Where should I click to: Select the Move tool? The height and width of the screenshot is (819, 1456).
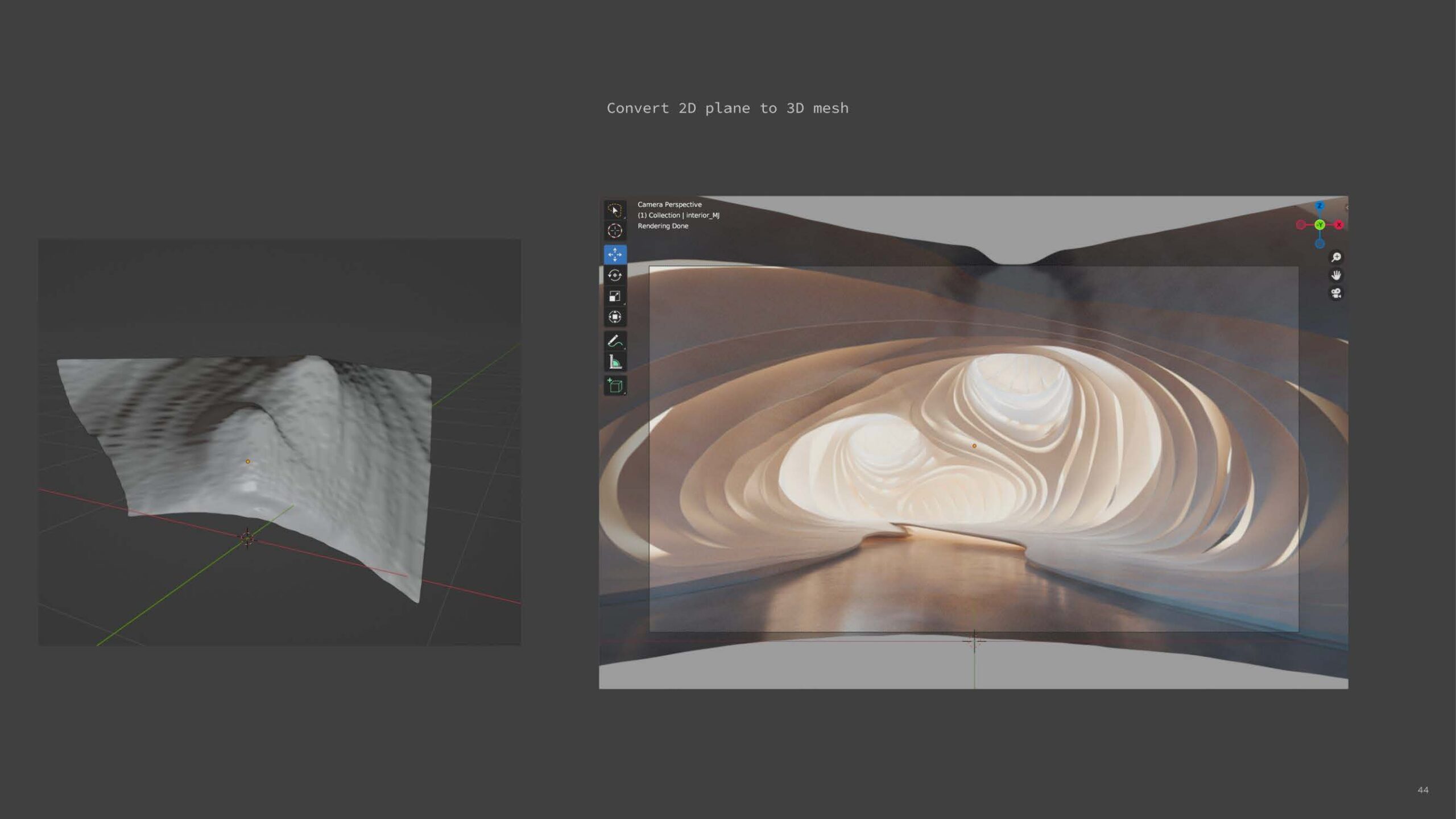point(615,254)
